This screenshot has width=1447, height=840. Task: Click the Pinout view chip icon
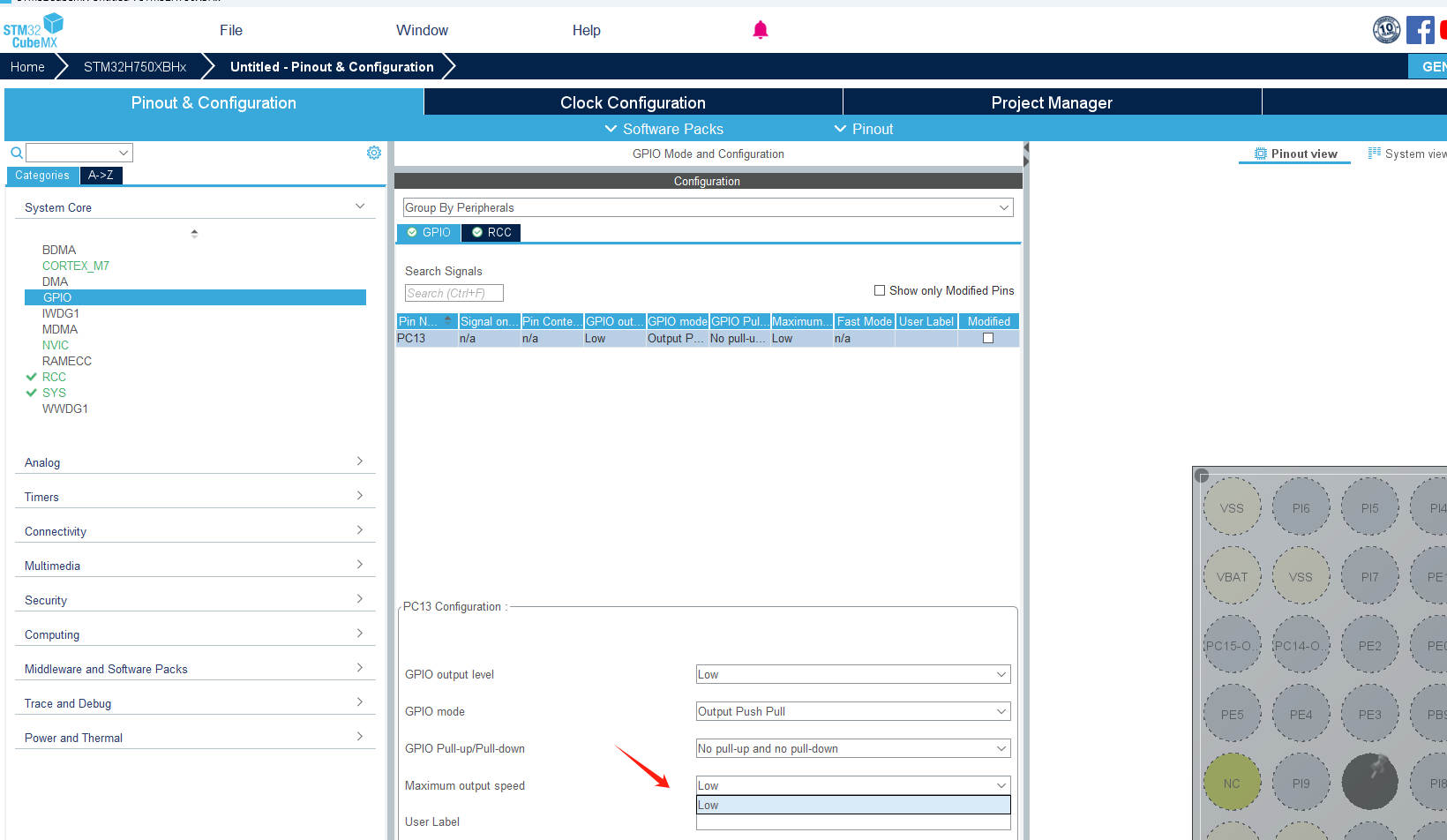point(1261,154)
